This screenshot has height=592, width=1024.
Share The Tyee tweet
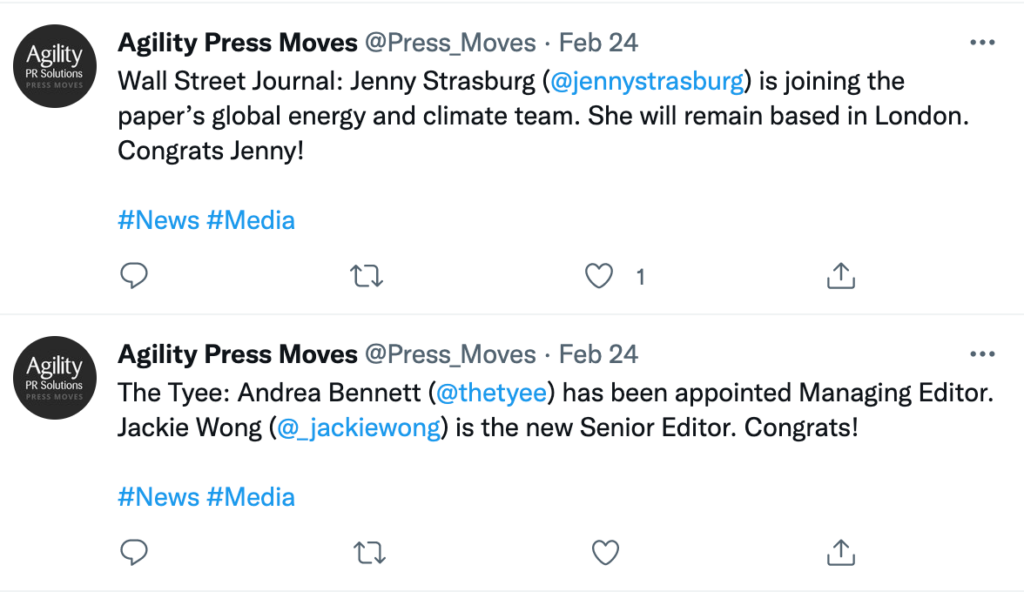pos(841,551)
